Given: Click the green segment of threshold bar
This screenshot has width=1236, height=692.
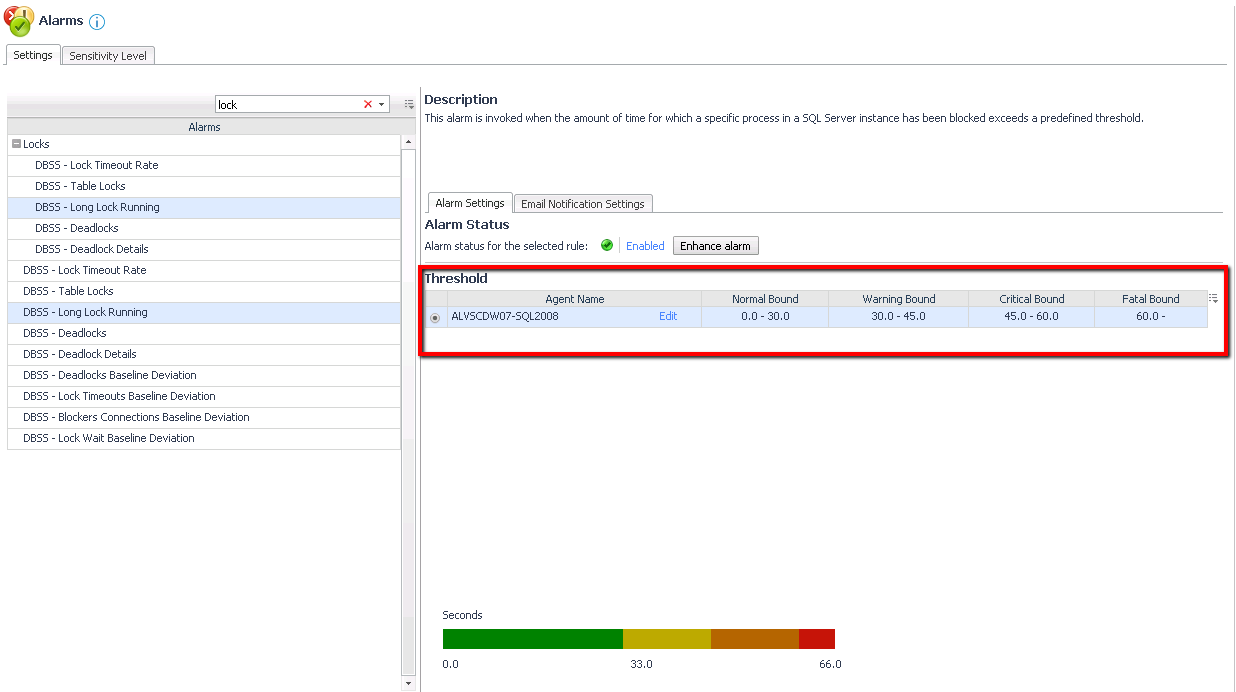Looking at the screenshot, I should pyautogui.click(x=532, y=639).
